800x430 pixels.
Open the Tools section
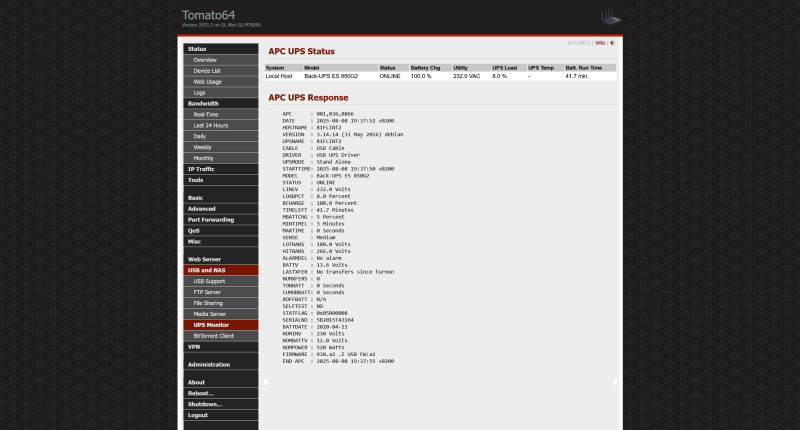click(x=220, y=180)
